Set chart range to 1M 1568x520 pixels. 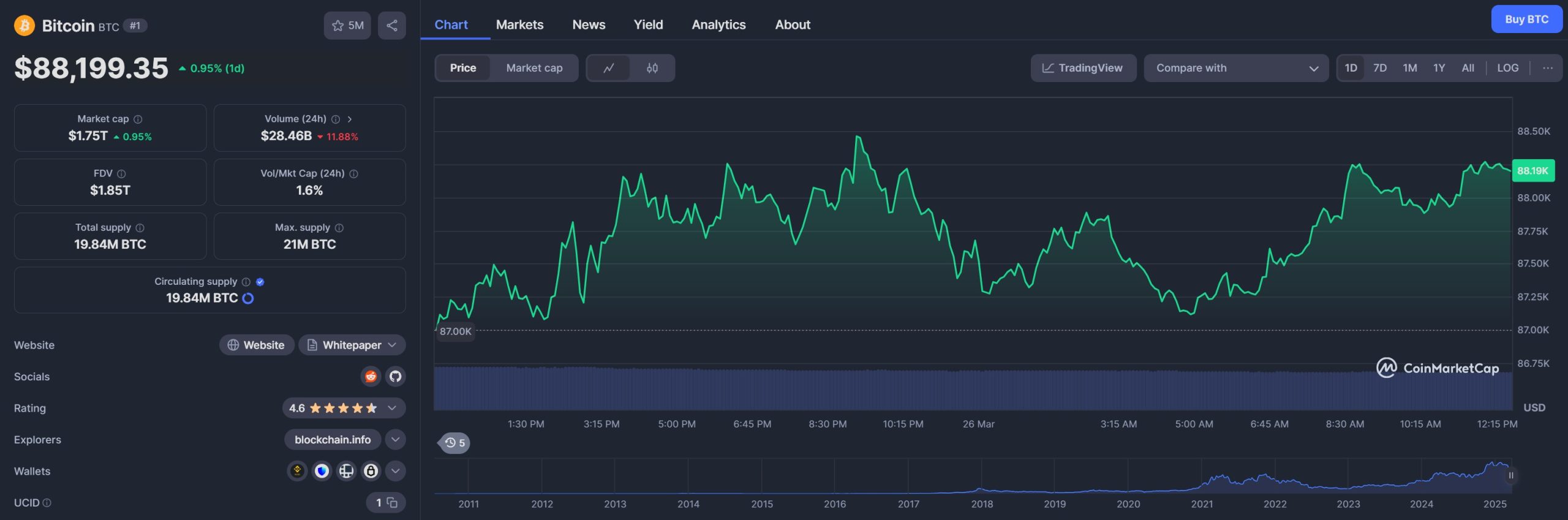coord(1410,68)
